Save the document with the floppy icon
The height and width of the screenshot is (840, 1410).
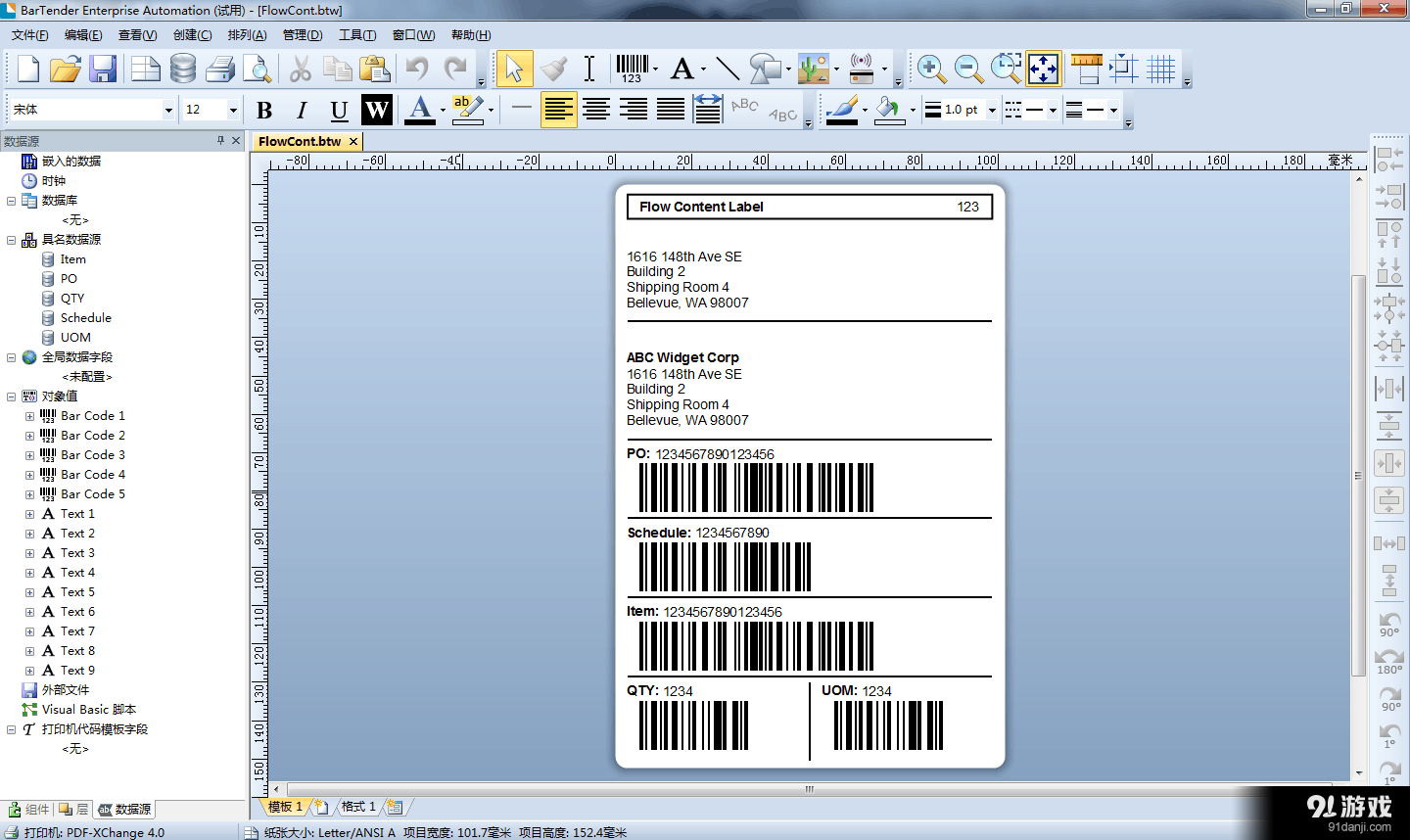click(x=103, y=69)
